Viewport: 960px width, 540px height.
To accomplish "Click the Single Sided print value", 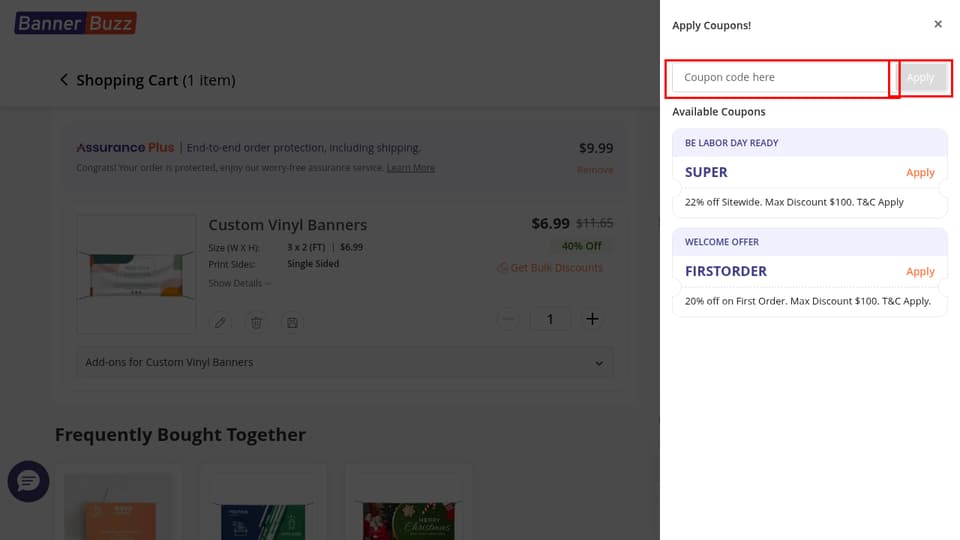I will 313,264.
